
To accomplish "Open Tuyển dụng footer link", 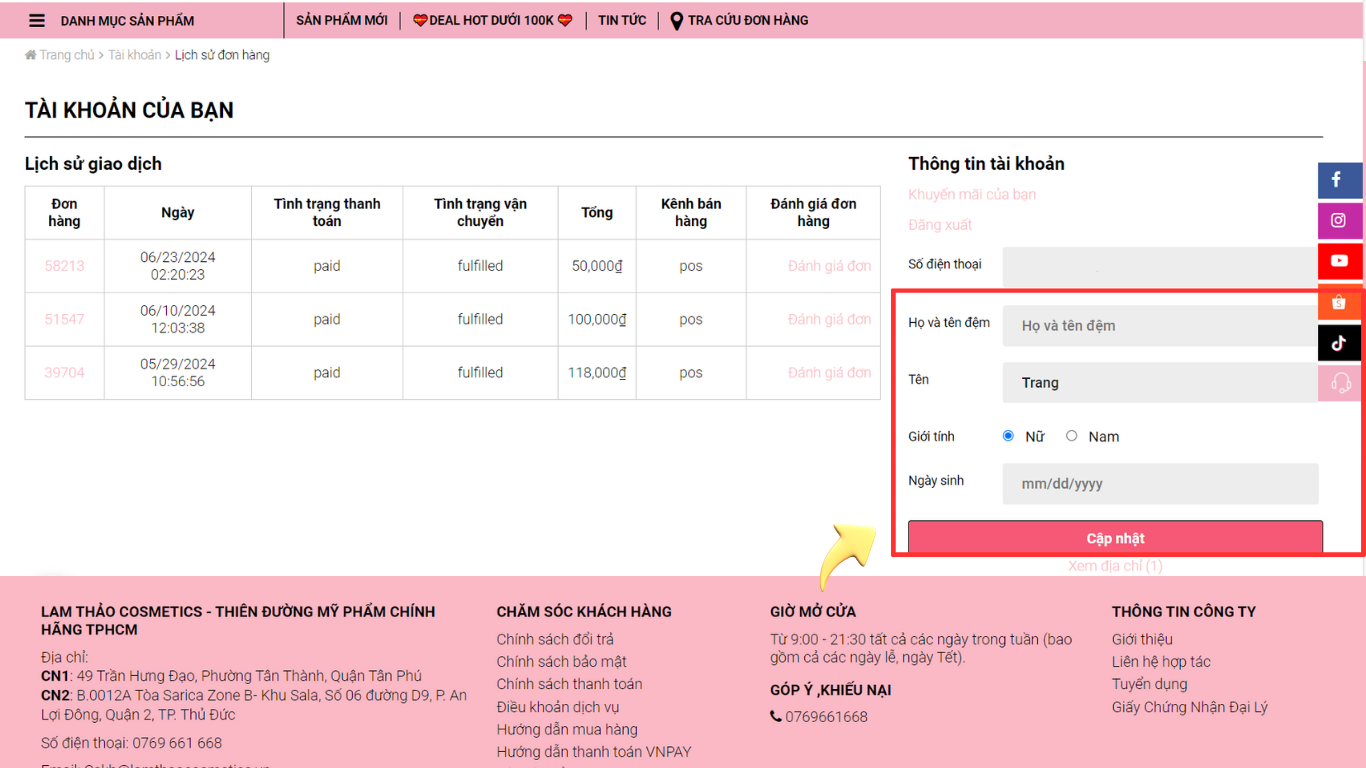I will (1150, 684).
